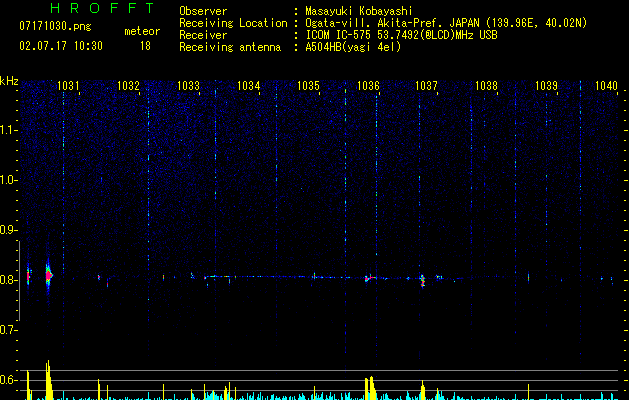The height and width of the screenshot is (400, 629).
Task: Click the meteor echo at 1036
Action: tap(369, 278)
